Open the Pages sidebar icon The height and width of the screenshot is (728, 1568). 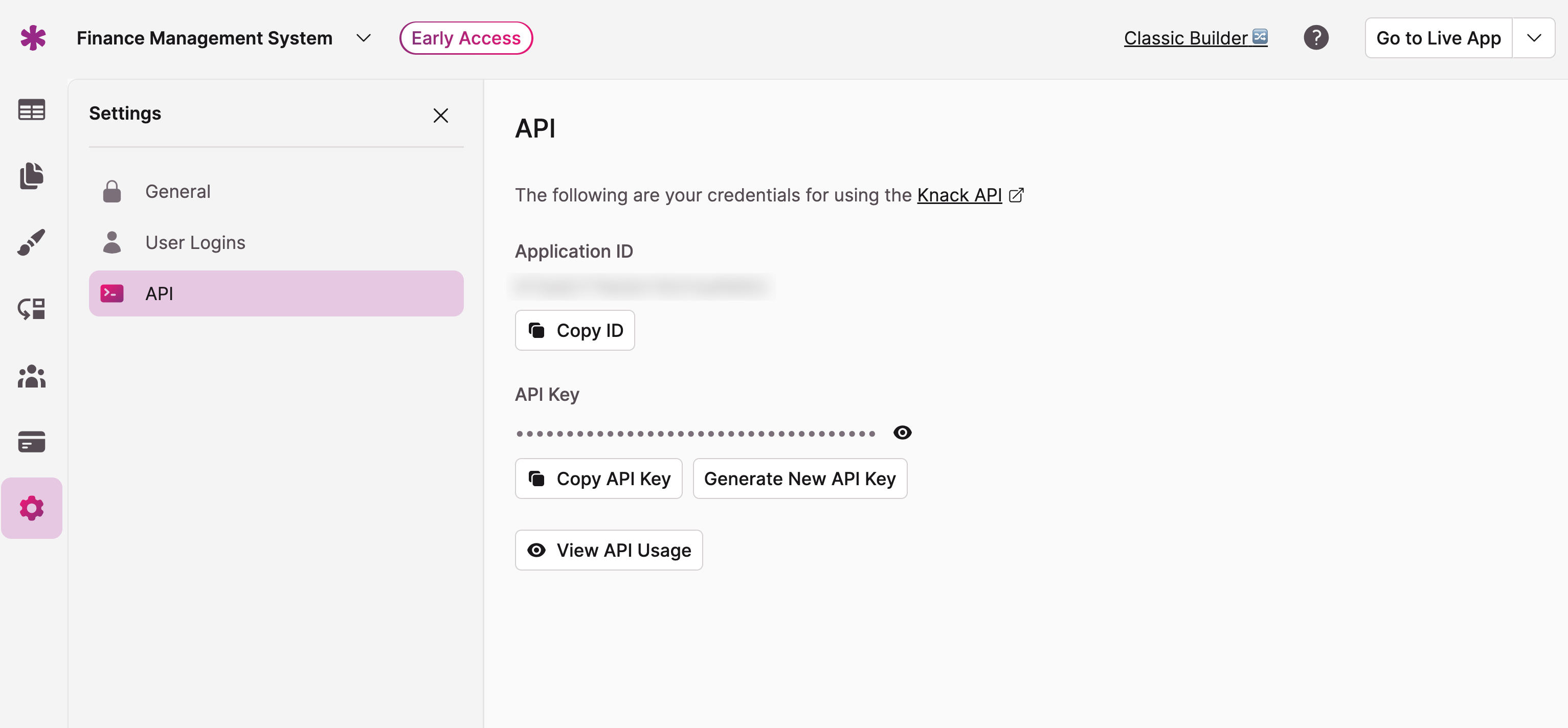32,176
